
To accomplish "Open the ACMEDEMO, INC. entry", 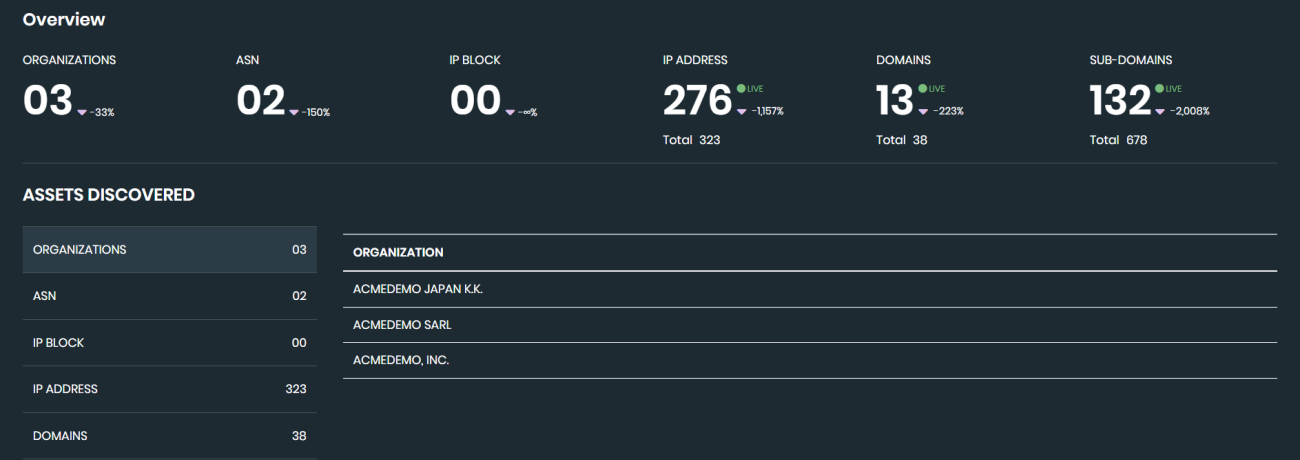I will pyautogui.click(x=401, y=360).
